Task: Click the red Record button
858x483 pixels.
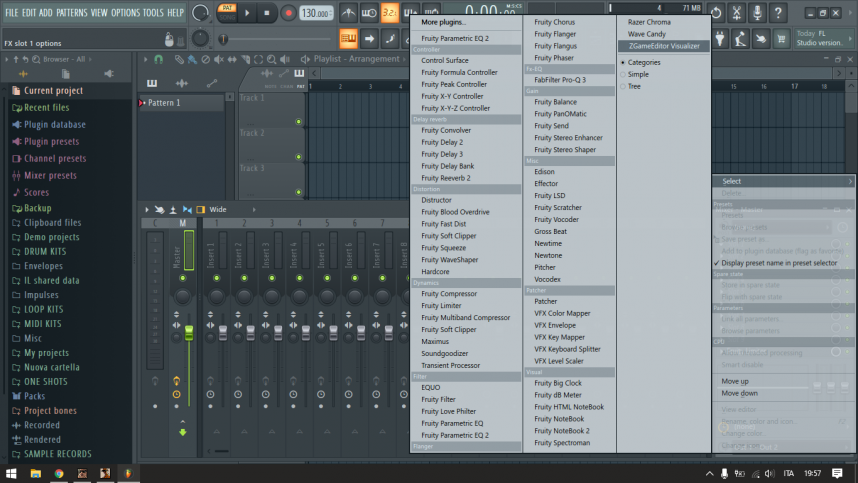Action: pyautogui.click(x=288, y=13)
